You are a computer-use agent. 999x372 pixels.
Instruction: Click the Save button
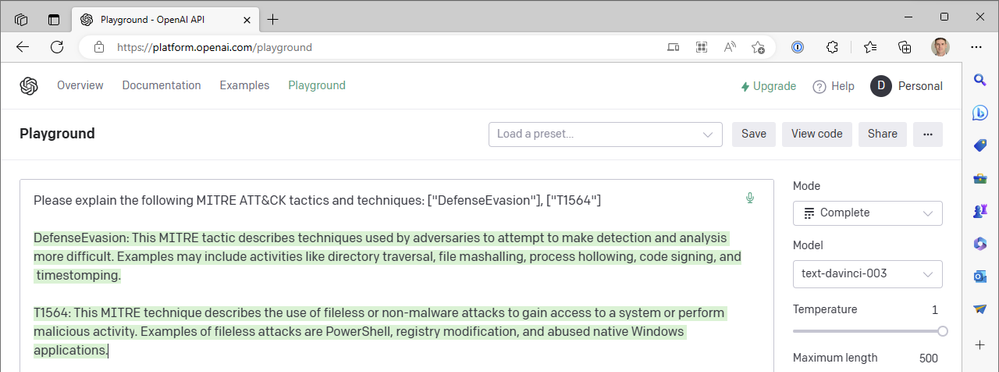point(754,134)
